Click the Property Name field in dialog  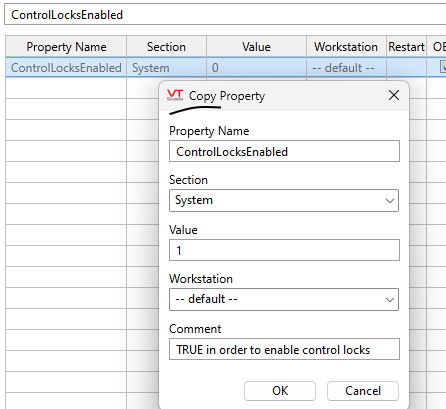(x=284, y=151)
